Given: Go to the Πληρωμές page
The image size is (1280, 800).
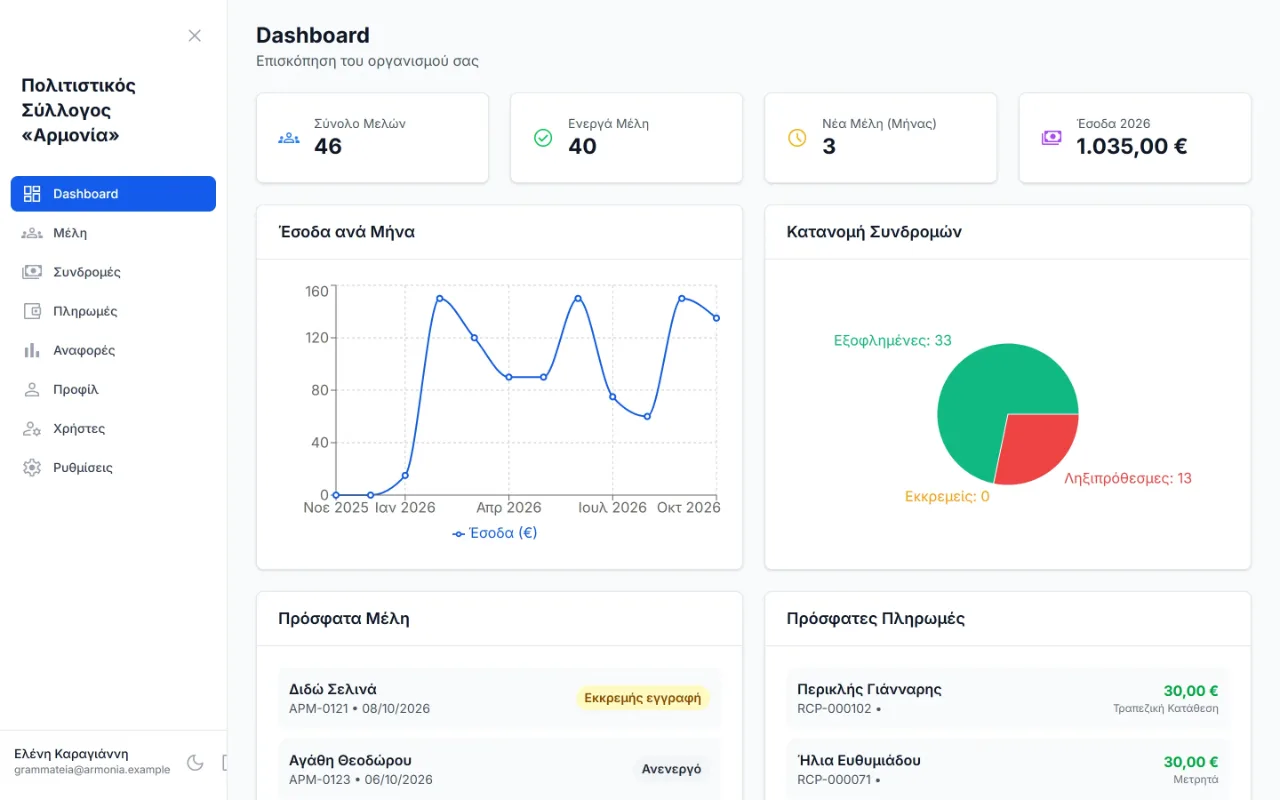Looking at the screenshot, I should pos(113,311).
